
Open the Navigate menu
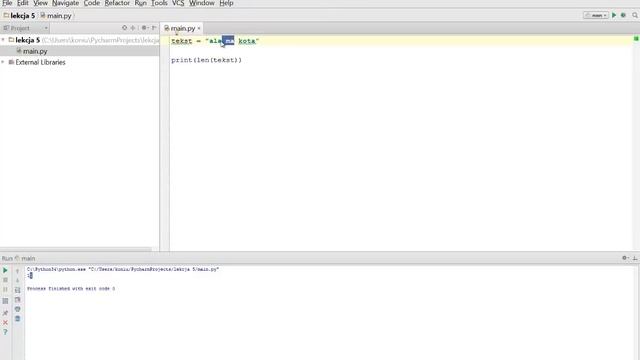(65, 3)
